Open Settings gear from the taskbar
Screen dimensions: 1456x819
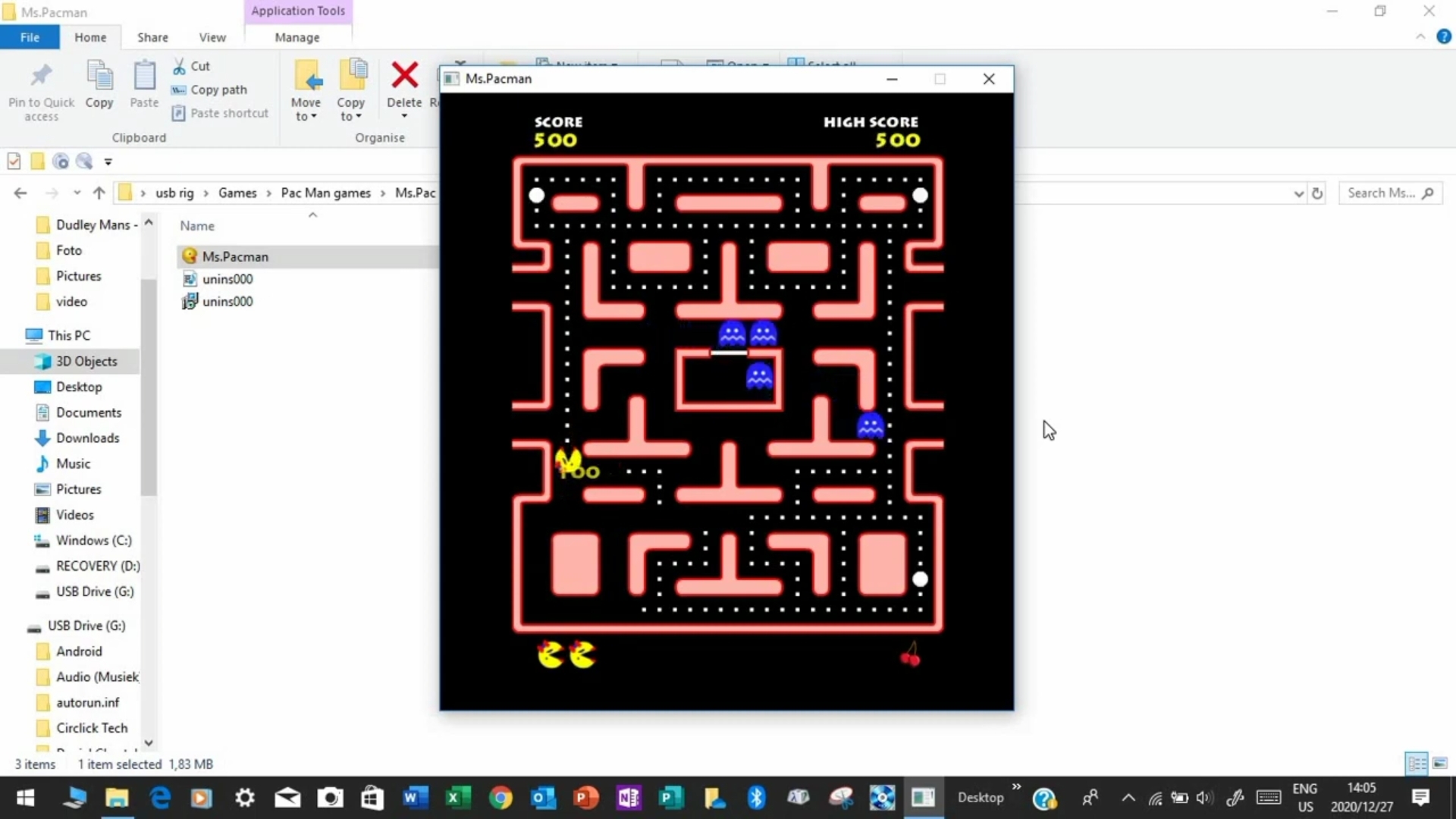tap(244, 798)
